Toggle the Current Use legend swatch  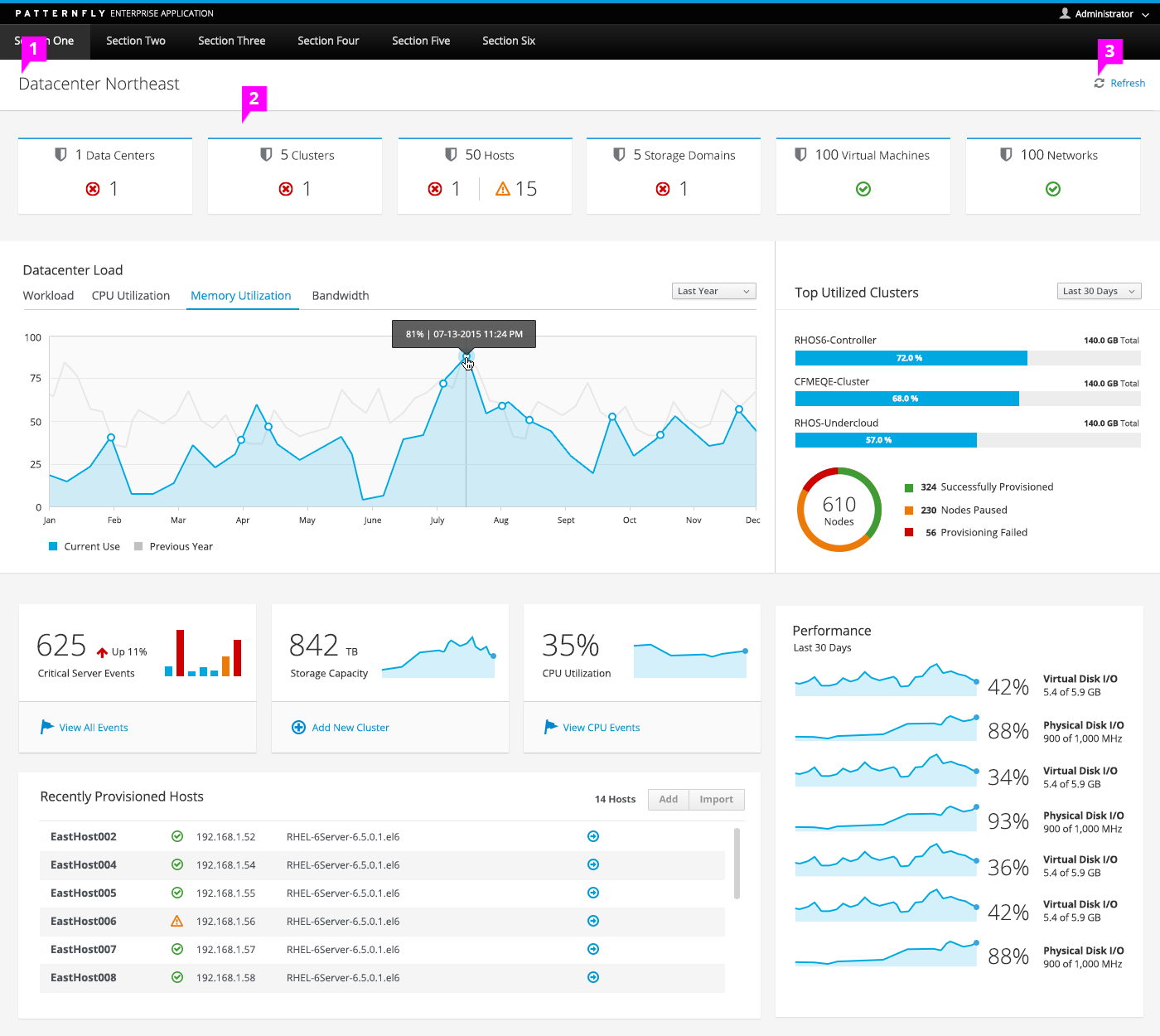[x=53, y=546]
